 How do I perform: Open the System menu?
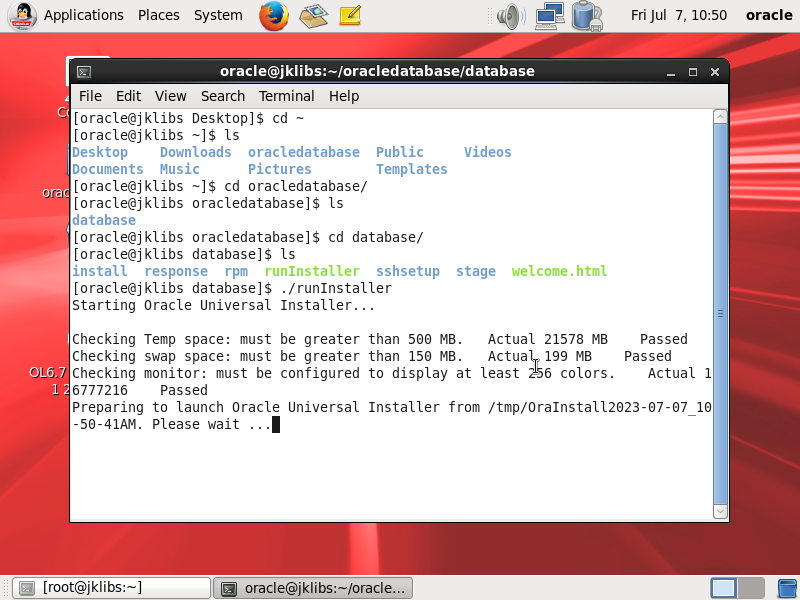tap(218, 15)
